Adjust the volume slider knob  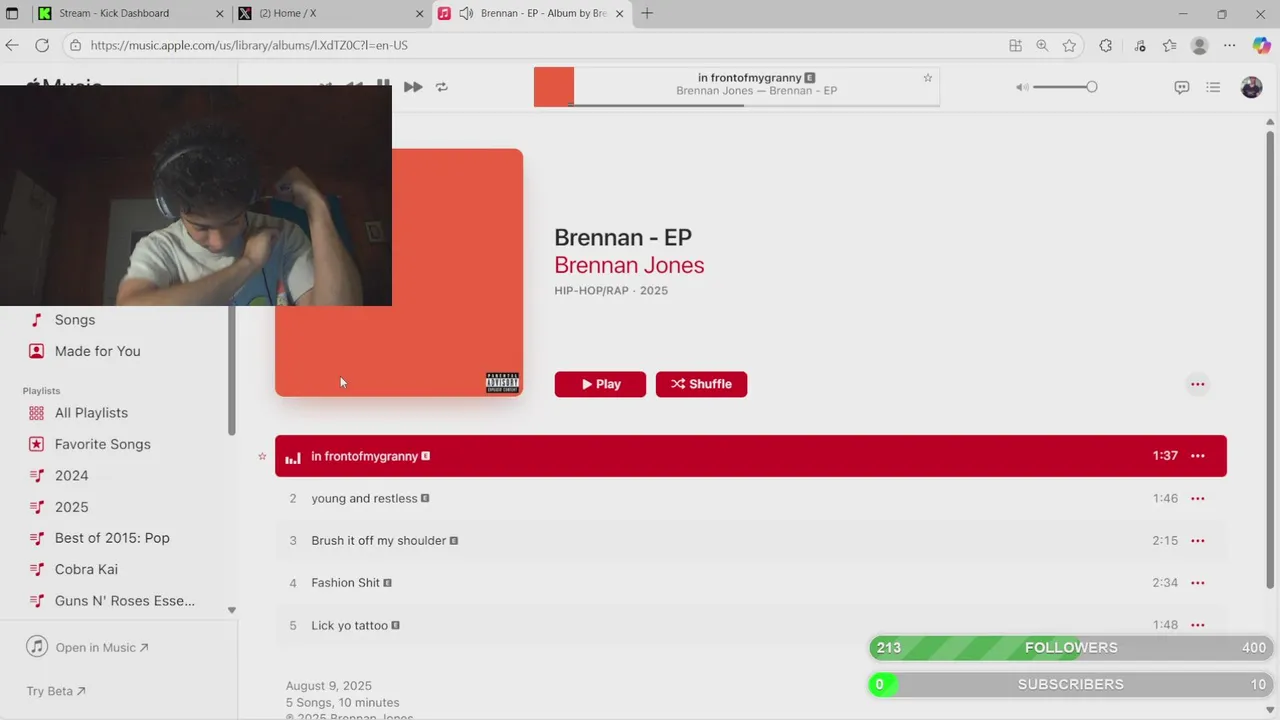point(1091,87)
